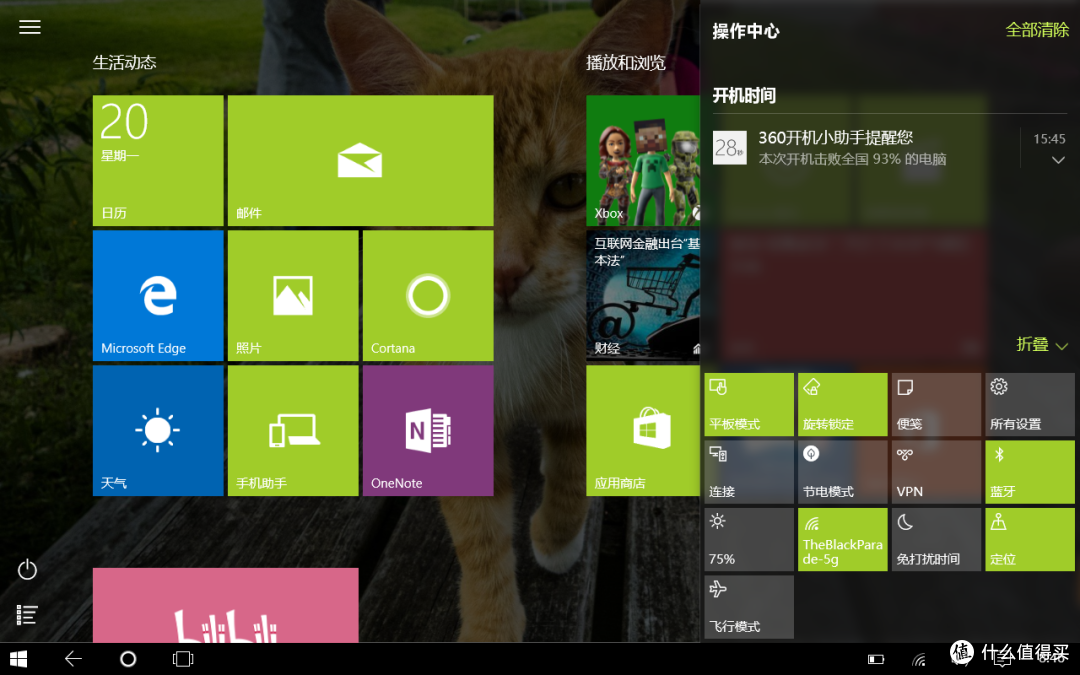Screen dimensions: 1080x675
Task: Click the Windows Start button
Action: coord(19,659)
